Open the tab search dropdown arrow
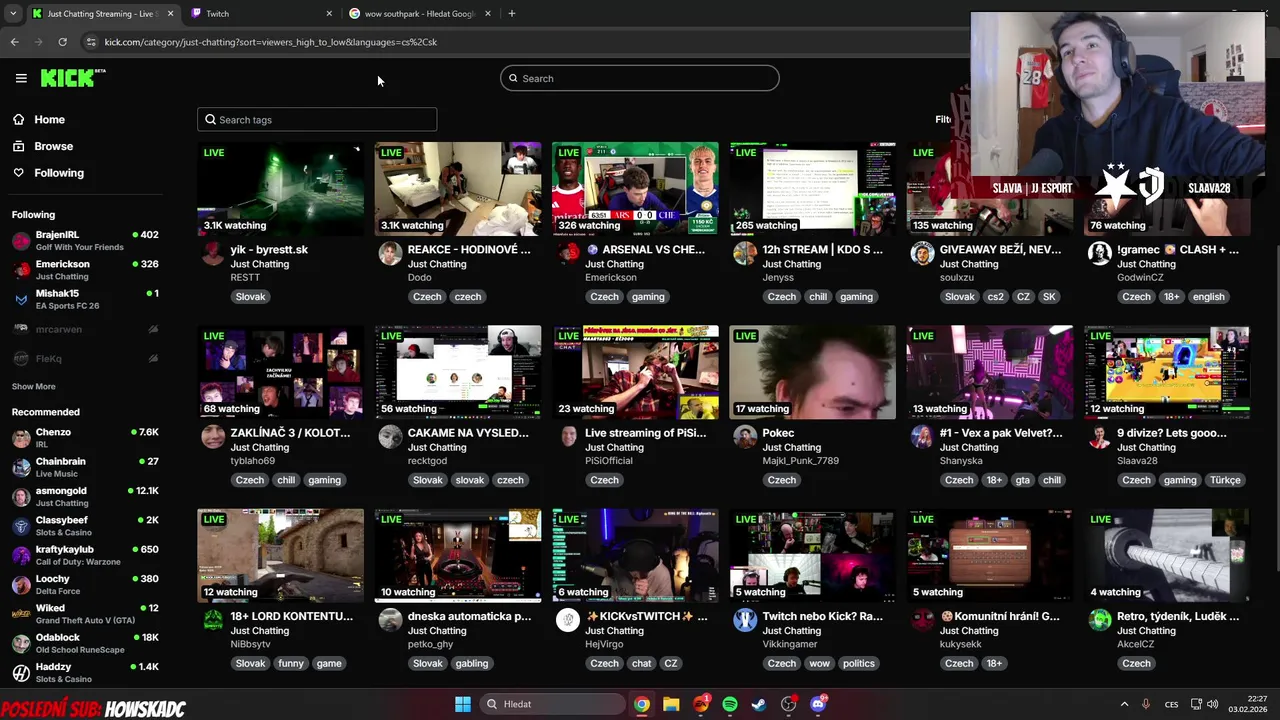The image size is (1280, 720). click(13, 14)
